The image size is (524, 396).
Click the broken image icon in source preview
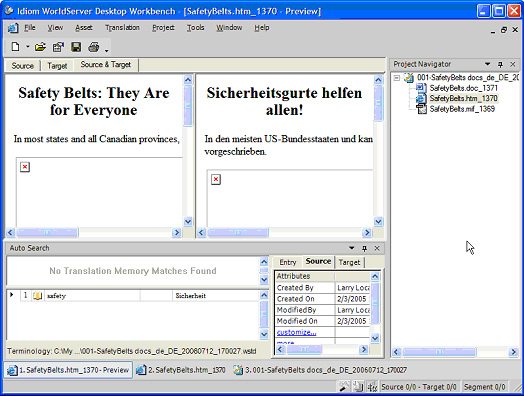tap(25, 167)
